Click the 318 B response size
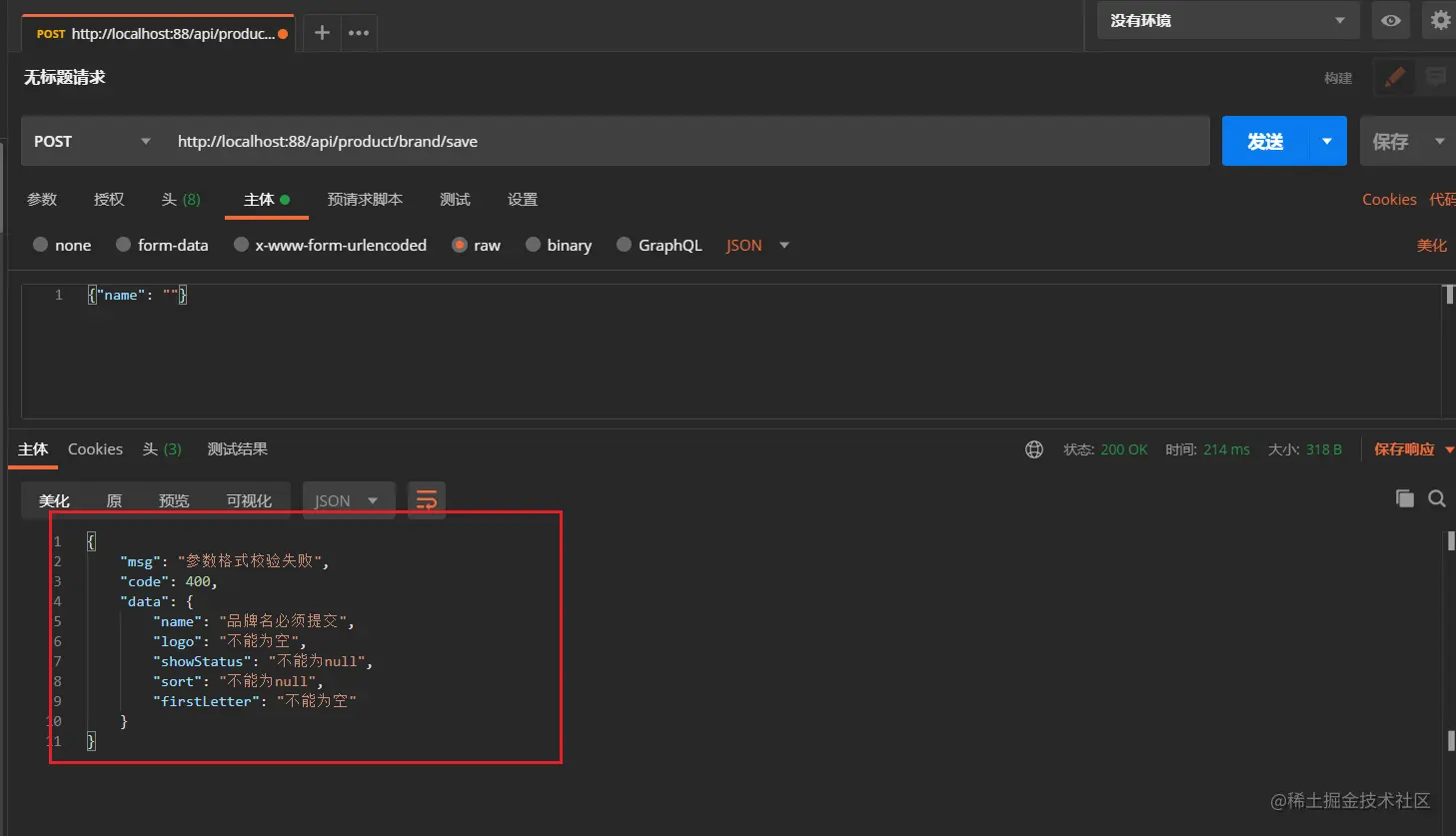This screenshot has width=1456, height=836. tap(1323, 449)
